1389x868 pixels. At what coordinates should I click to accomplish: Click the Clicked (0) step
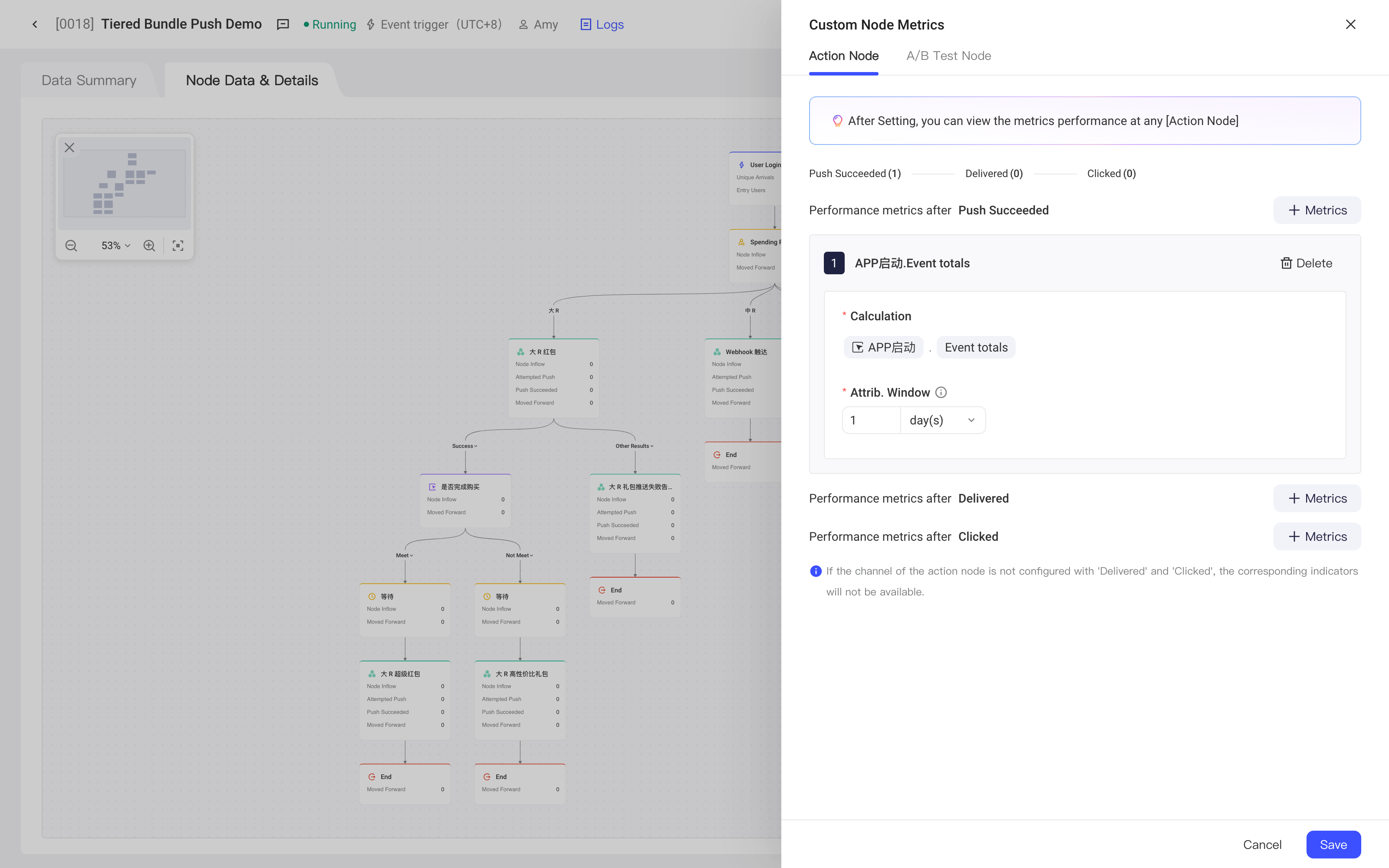coord(1111,173)
